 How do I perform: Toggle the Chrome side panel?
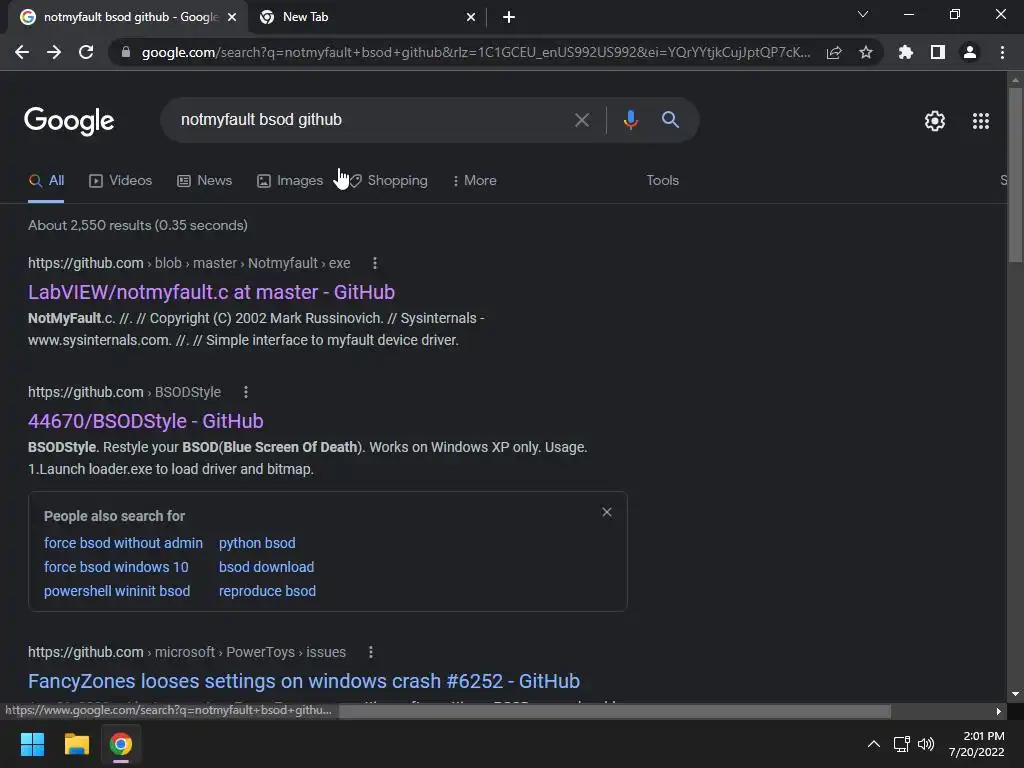[938, 52]
